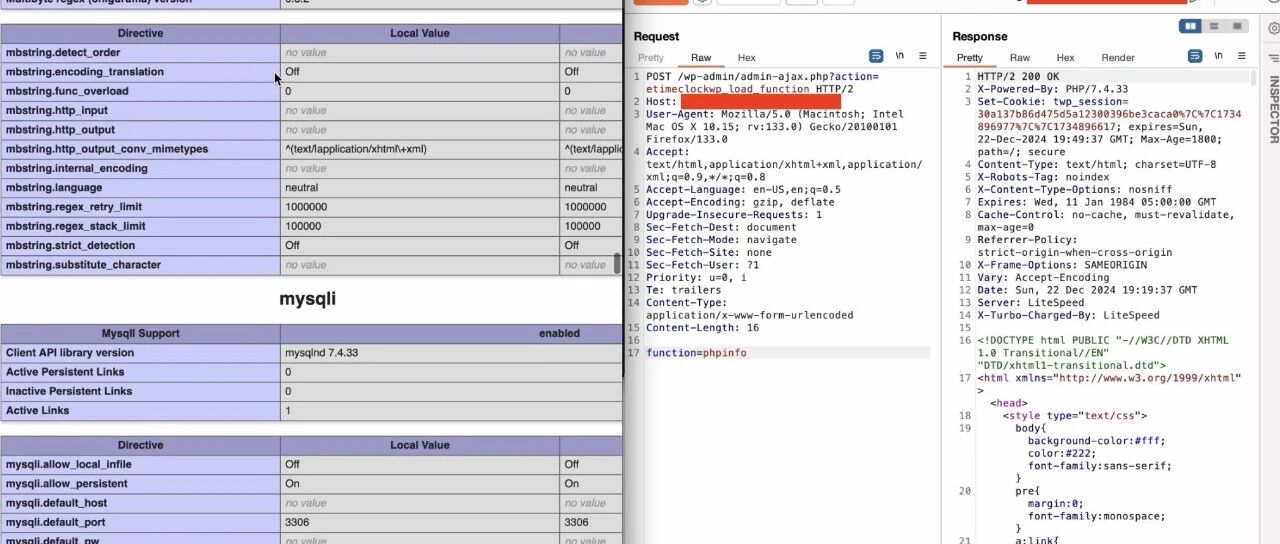
Task: Open inspector settings gear icon
Action: pyautogui.click(x=1273, y=29)
